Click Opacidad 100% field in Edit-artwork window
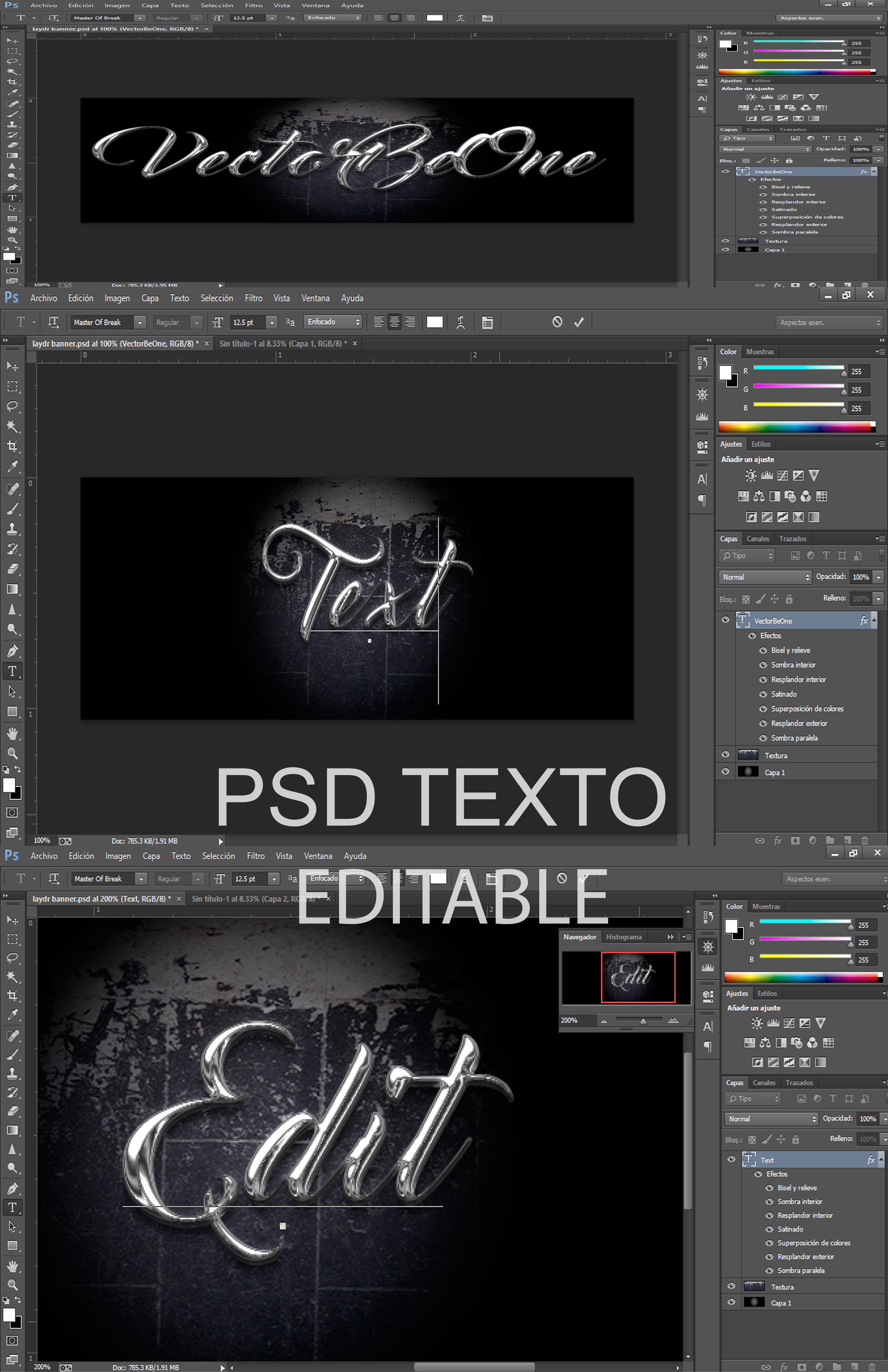 point(867,1118)
